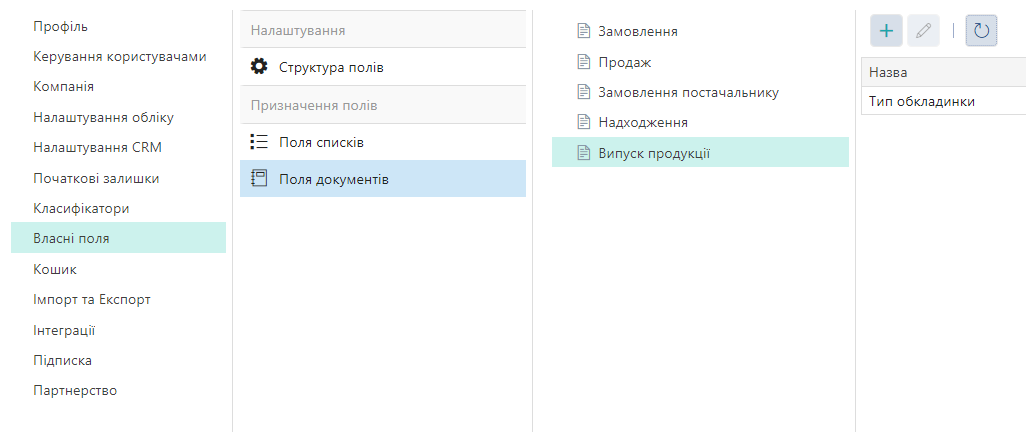Click the list icon beside Поля списків

(259, 142)
